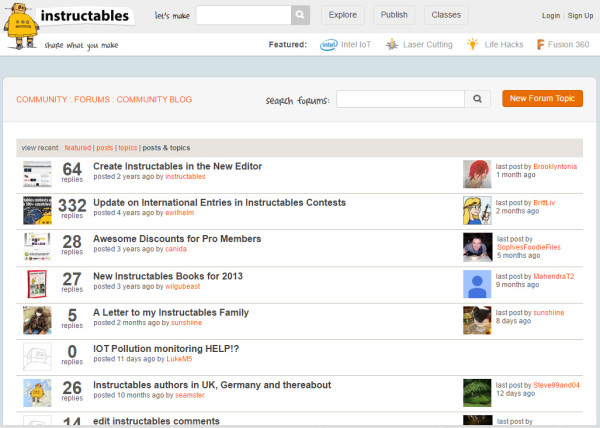Visit author canida profile

(x=176, y=249)
